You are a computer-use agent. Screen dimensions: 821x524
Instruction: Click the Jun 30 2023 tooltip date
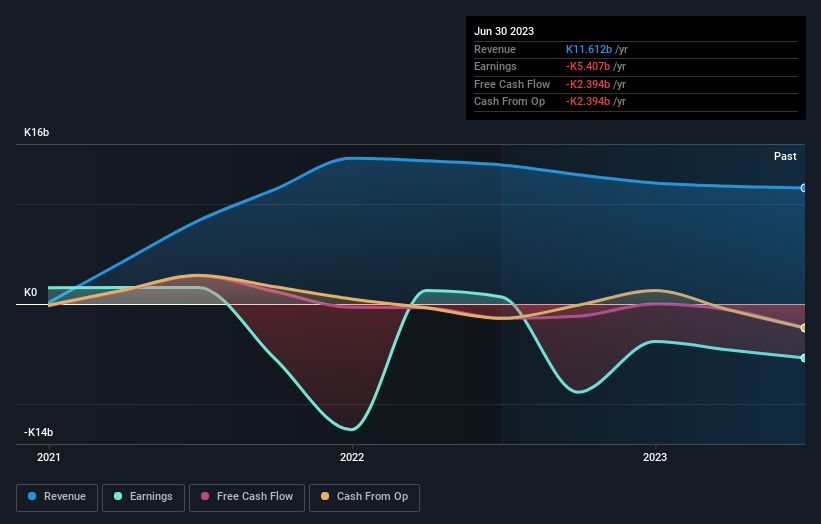504,31
